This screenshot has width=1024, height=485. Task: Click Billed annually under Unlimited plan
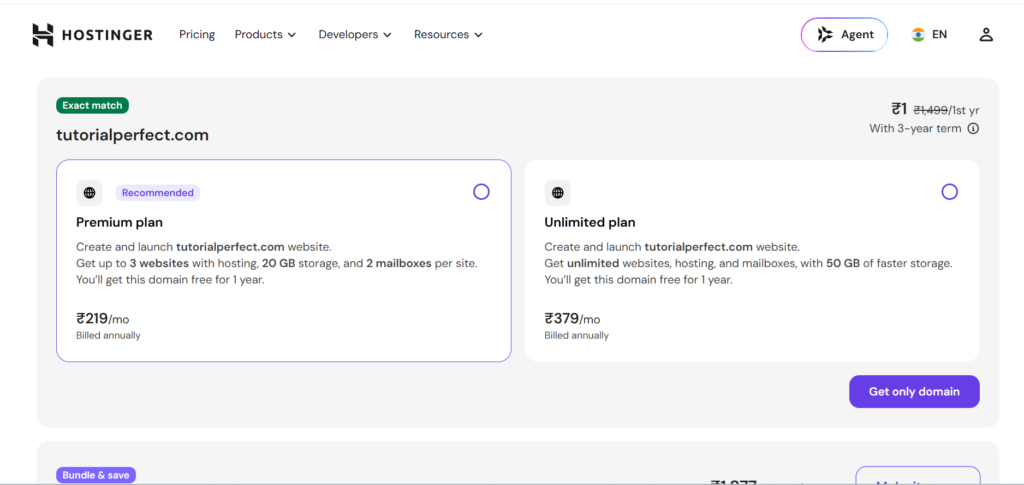577,336
